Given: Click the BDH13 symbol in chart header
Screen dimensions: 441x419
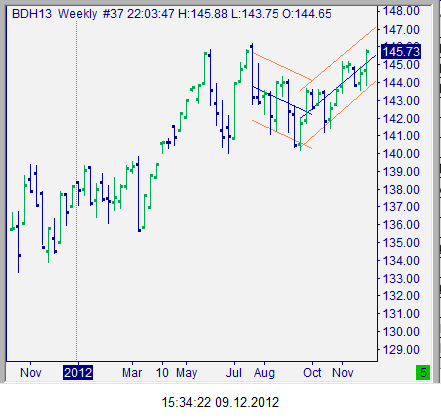Looking at the screenshot, I should [32, 14].
